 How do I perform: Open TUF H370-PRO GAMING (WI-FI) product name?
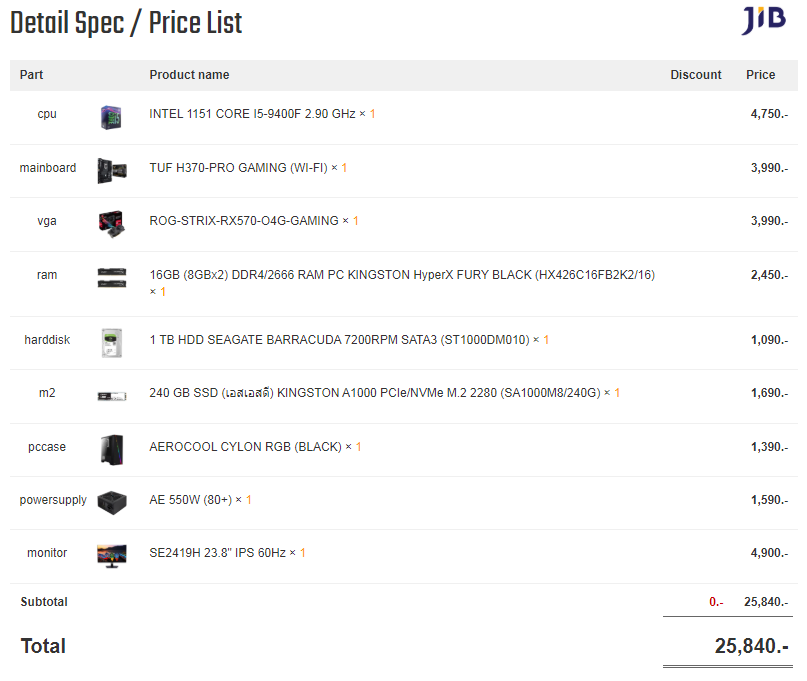(238, 168)
